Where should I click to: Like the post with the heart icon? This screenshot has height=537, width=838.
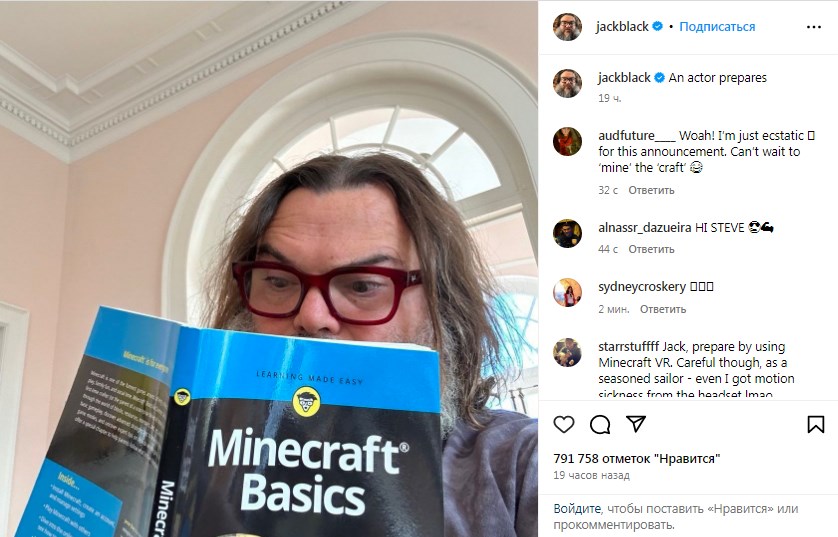point(564,425)
